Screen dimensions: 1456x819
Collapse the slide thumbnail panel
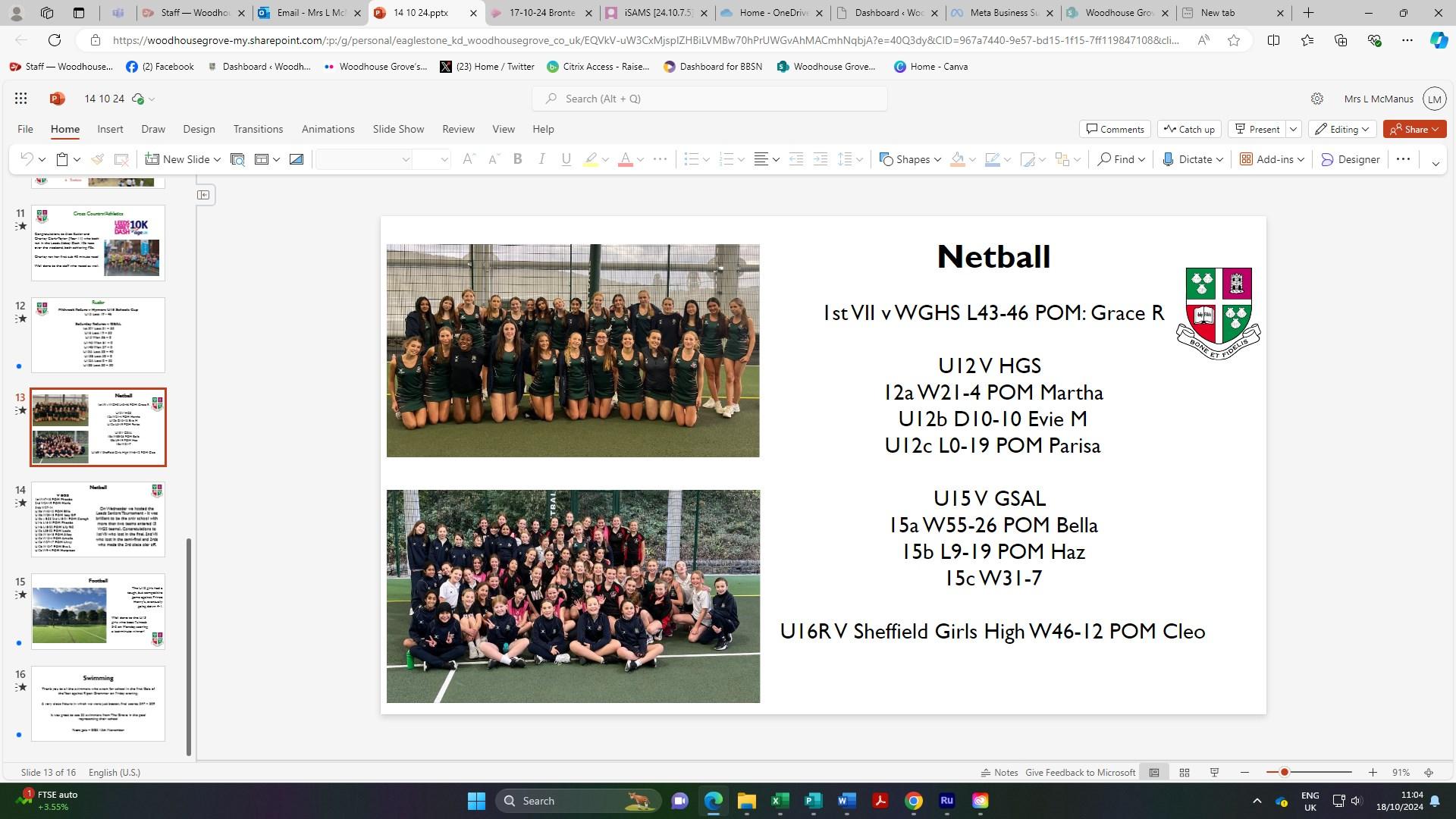[x=203, y=195]
